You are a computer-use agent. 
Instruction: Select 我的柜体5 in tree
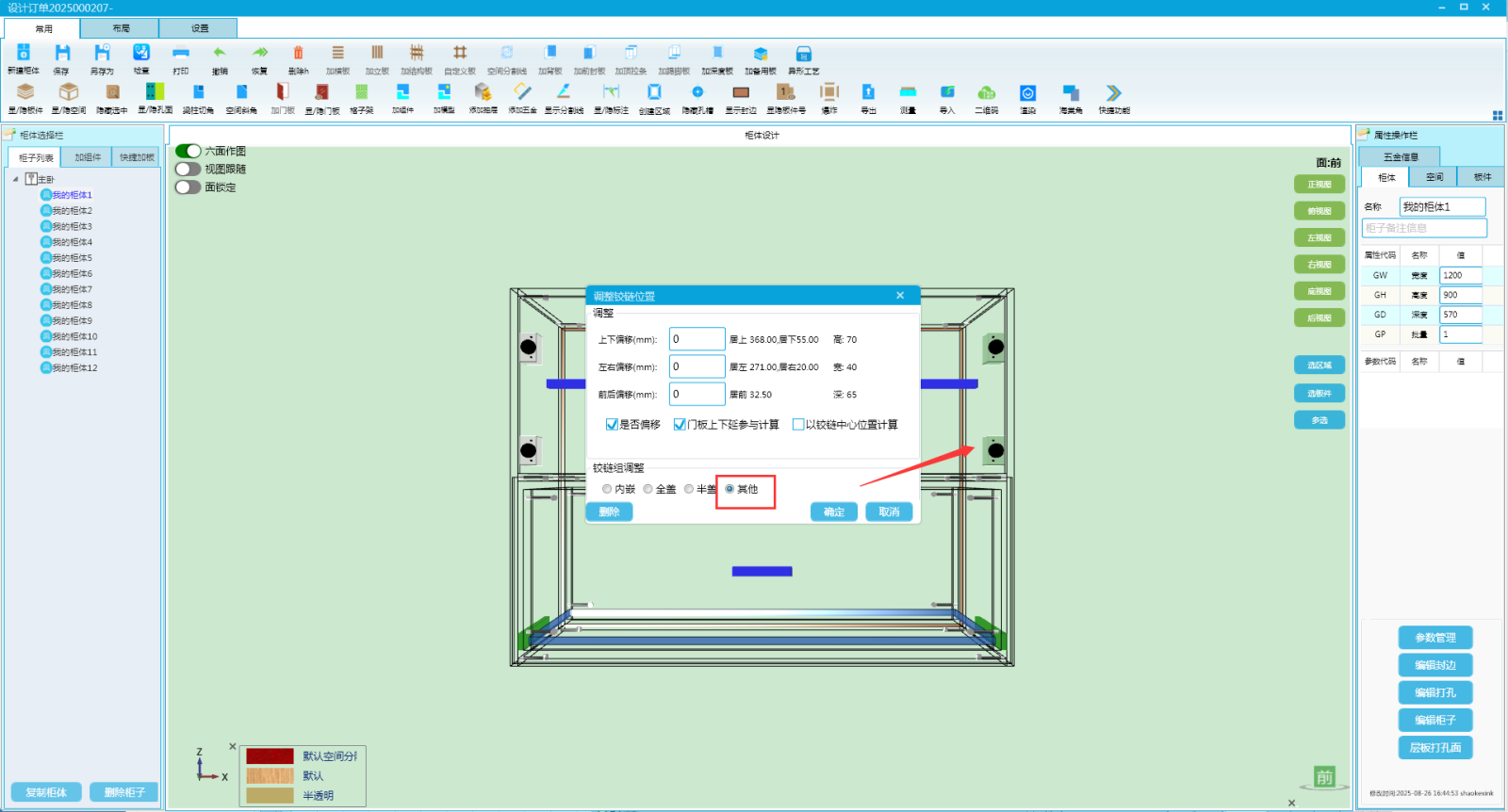[x=72, y=258]
